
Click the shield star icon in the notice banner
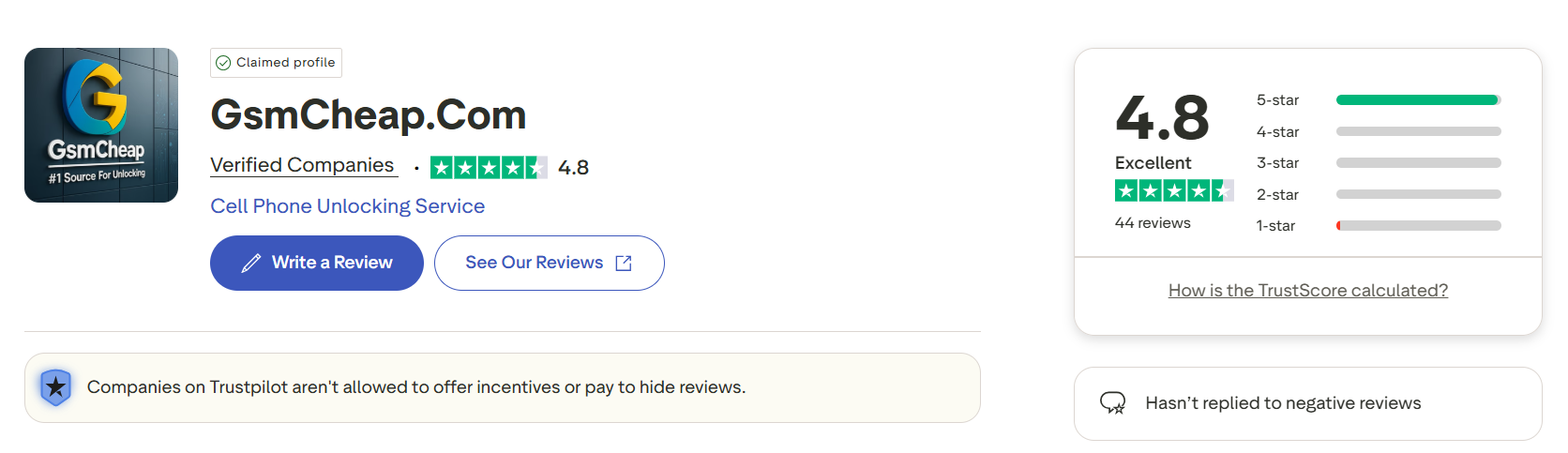click(56, 387)
